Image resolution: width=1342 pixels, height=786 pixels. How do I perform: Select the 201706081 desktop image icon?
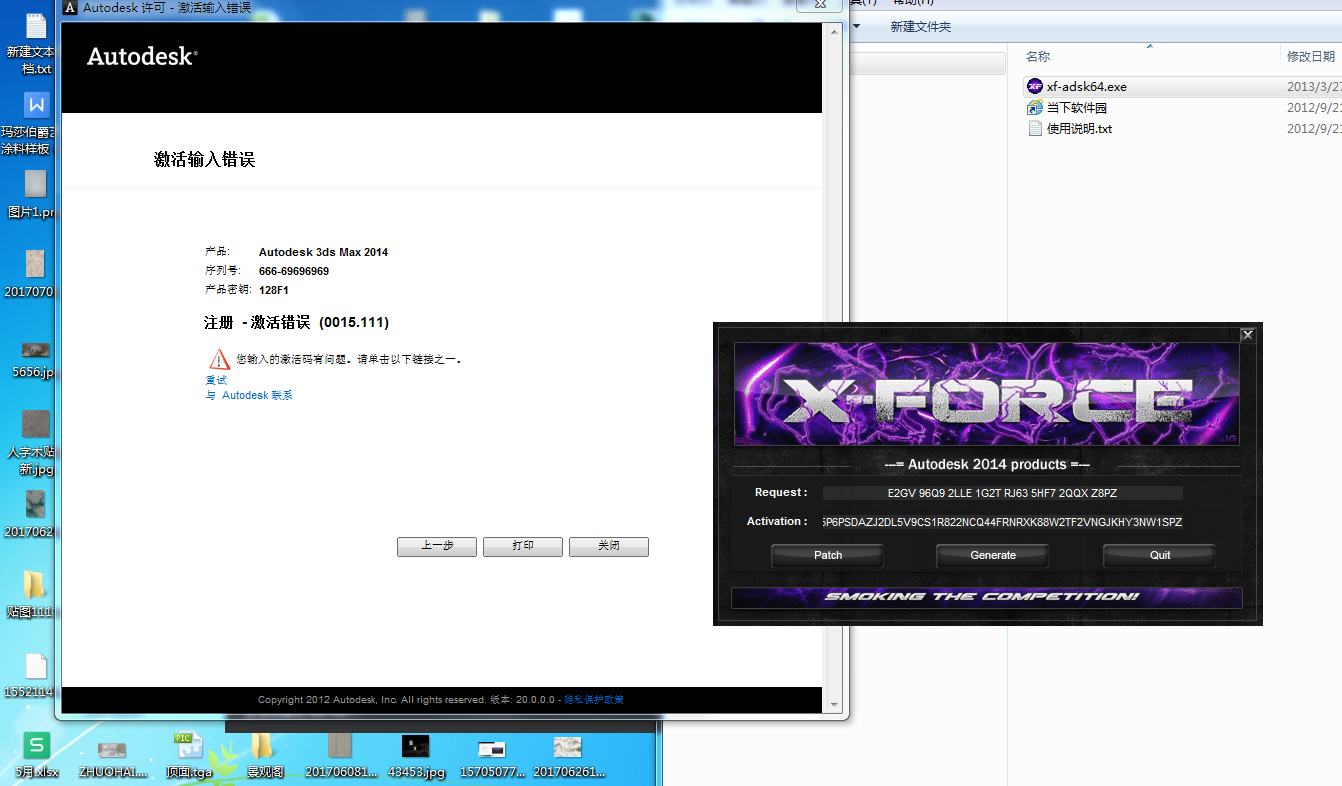tap(340, 746)
